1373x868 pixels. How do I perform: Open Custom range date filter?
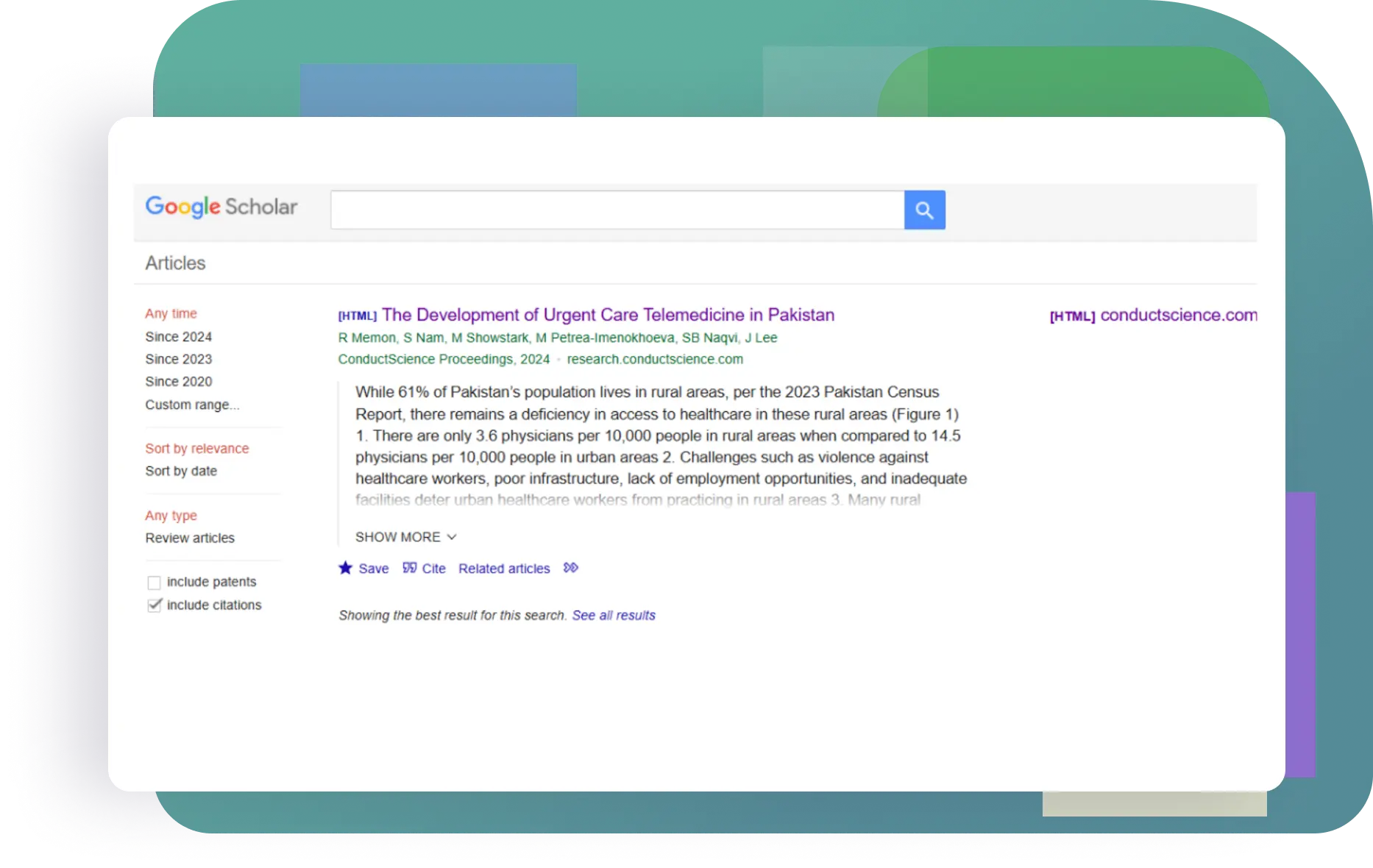(192, 404)
